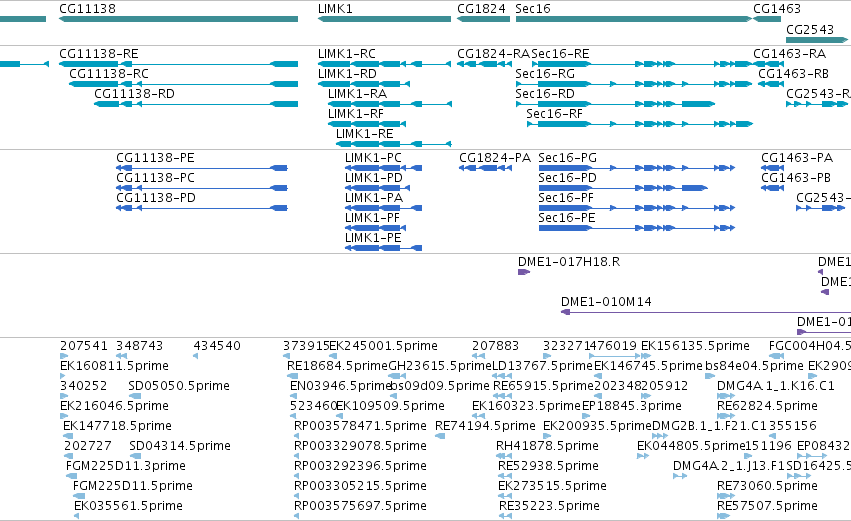Viewport: 851px width, 521px height.
Task: Click transcript CG11138-RC
Action: [x=183, y=84]
